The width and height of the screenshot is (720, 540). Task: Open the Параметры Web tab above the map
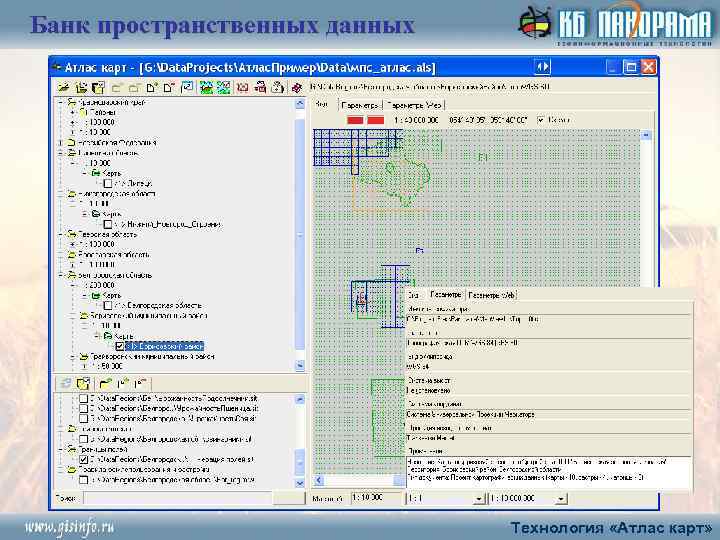[x=414, y=105]
